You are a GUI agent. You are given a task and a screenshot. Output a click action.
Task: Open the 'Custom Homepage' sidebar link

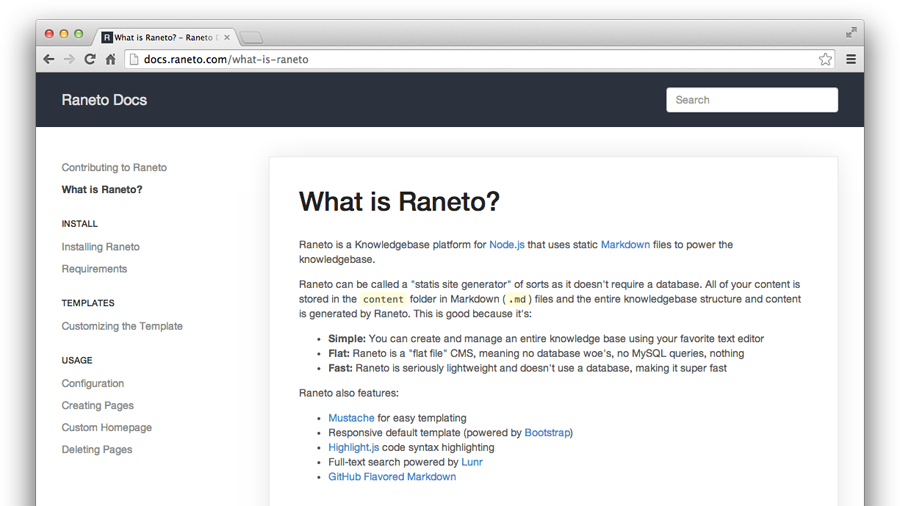(107, 427)
